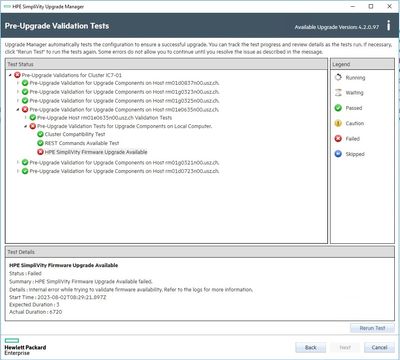The height and width of the screenshot is (360, 400).
Task: Click the passed icon for Cluster Compatibility Test
Action: [x=40, y=134]
